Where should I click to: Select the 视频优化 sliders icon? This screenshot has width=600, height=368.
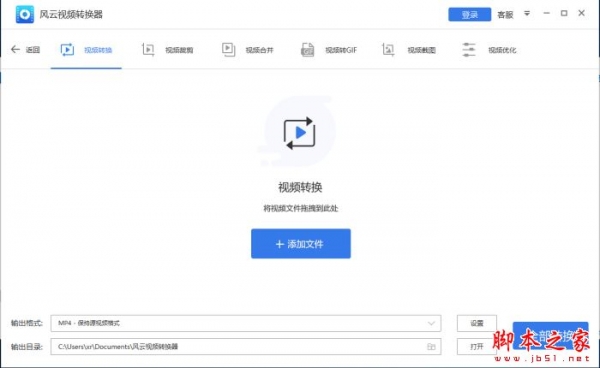(469, 50)
